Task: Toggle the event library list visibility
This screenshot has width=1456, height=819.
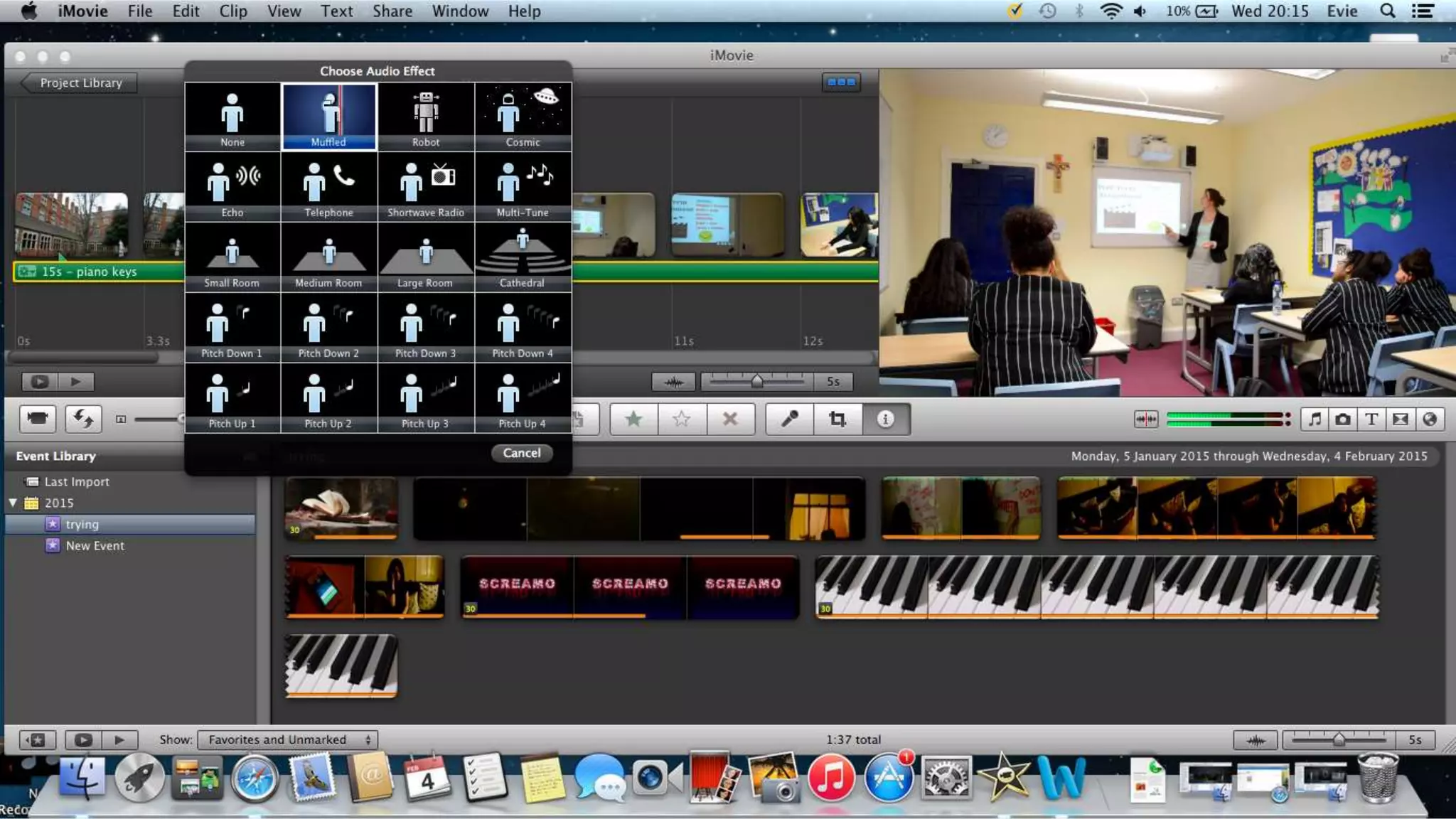Action: (37, 740)
